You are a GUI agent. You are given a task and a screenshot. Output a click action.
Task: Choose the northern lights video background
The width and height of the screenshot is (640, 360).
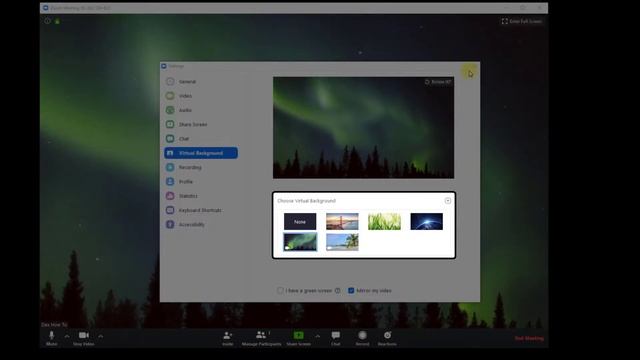click(300, 242)
